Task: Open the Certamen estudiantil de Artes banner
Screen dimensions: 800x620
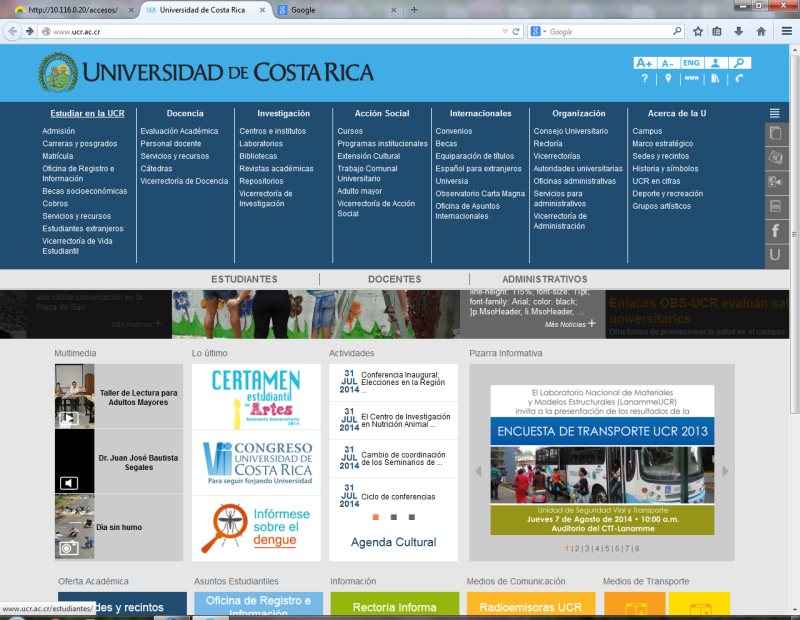Action: [256, 396]
